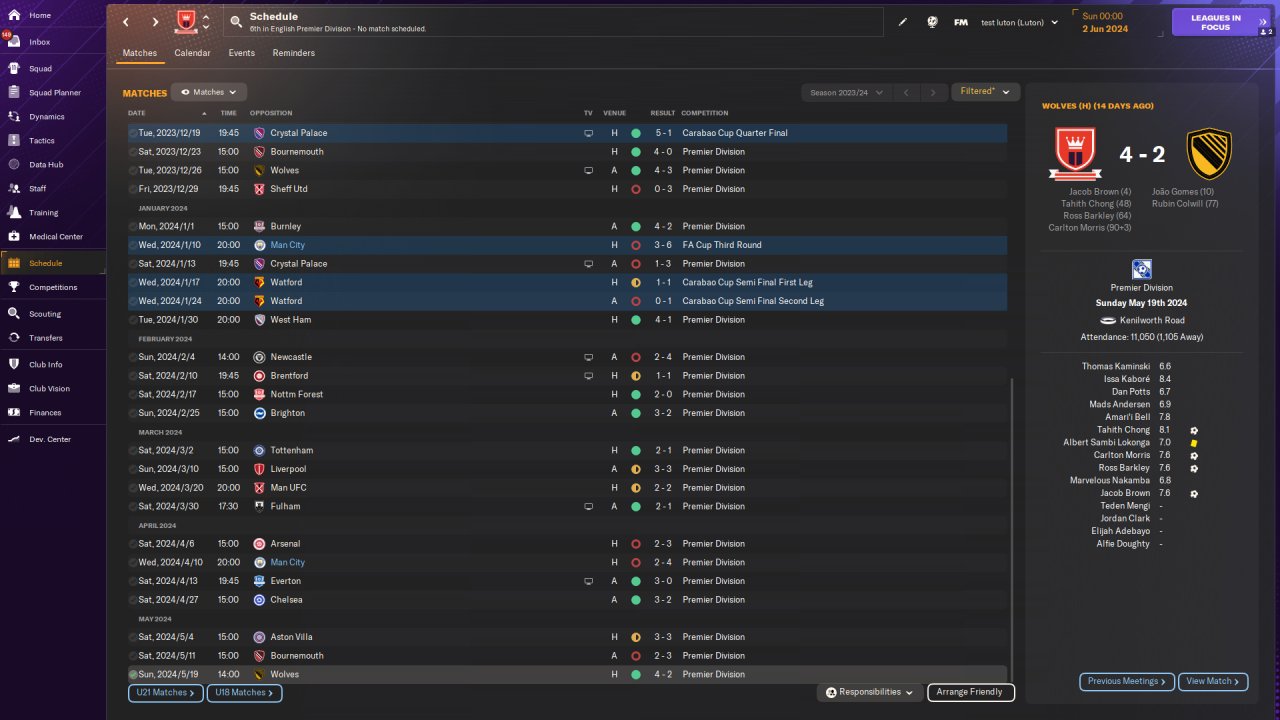Image resolution: width=1280 pixels, height=720 pixels.
Task: Switch to the Matches tab
Action: pos(140,53)
